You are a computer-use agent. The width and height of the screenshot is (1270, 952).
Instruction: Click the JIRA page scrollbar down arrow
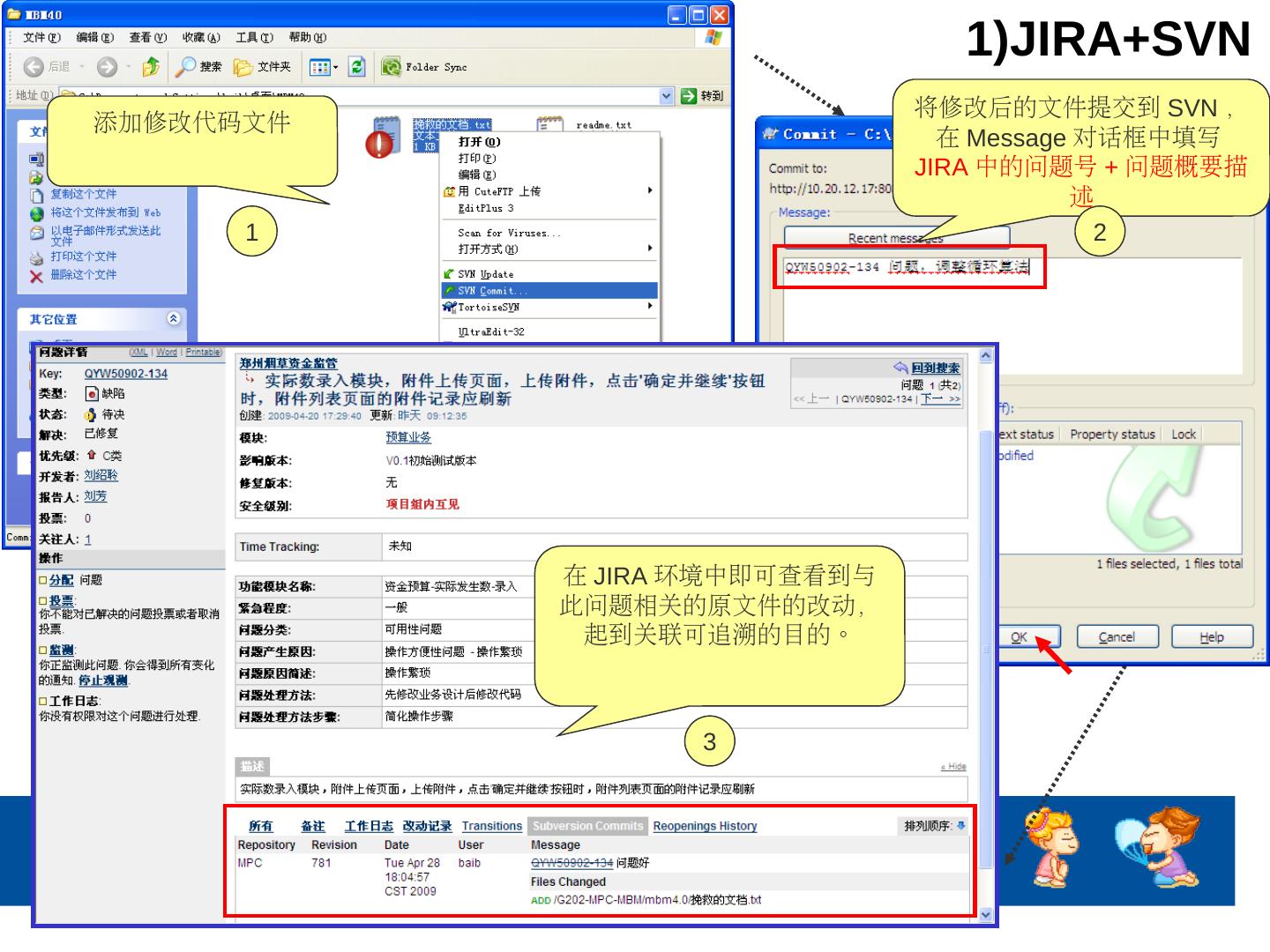[986, 915]
